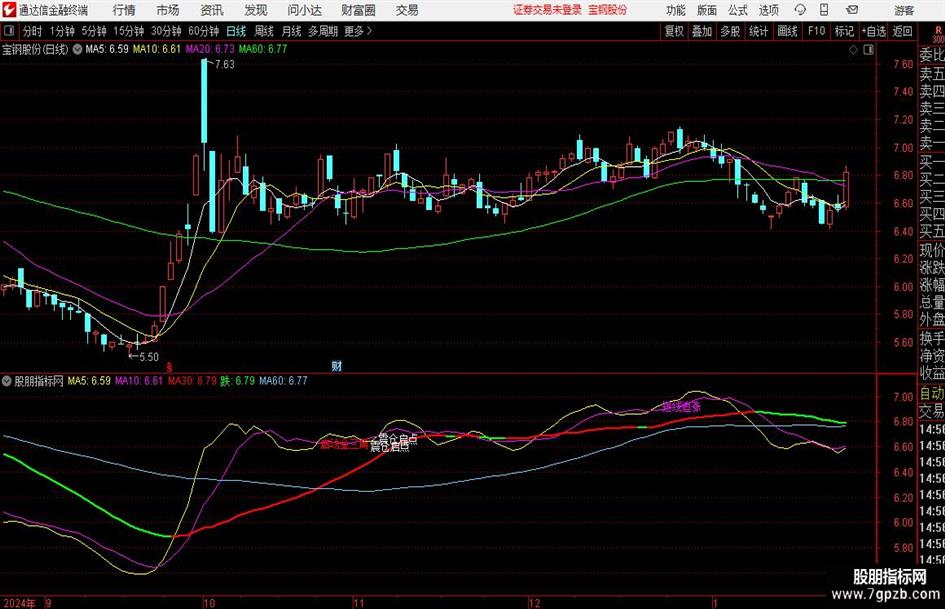Expand the 股朋指标网 indicator dropdown arrow
Viewport: 945px width, 609px height.
7,381
